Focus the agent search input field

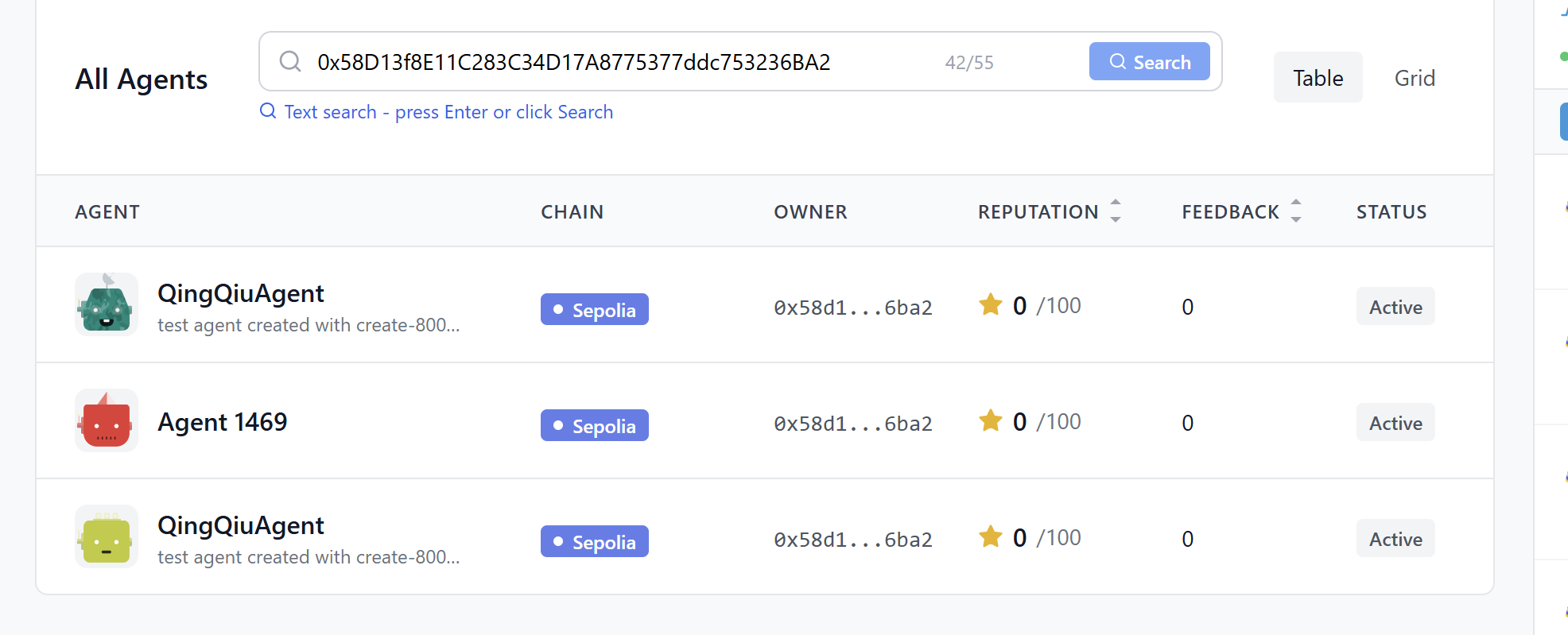click(620, 62)
